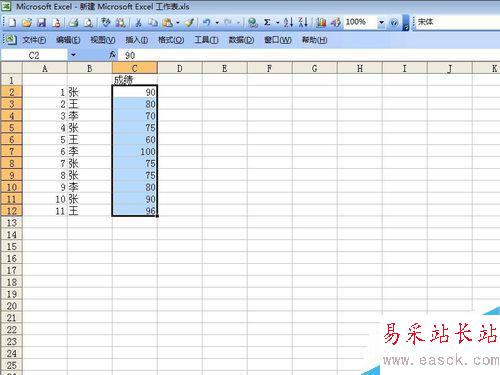Click the 张 cell in row 2

(90, 92)
